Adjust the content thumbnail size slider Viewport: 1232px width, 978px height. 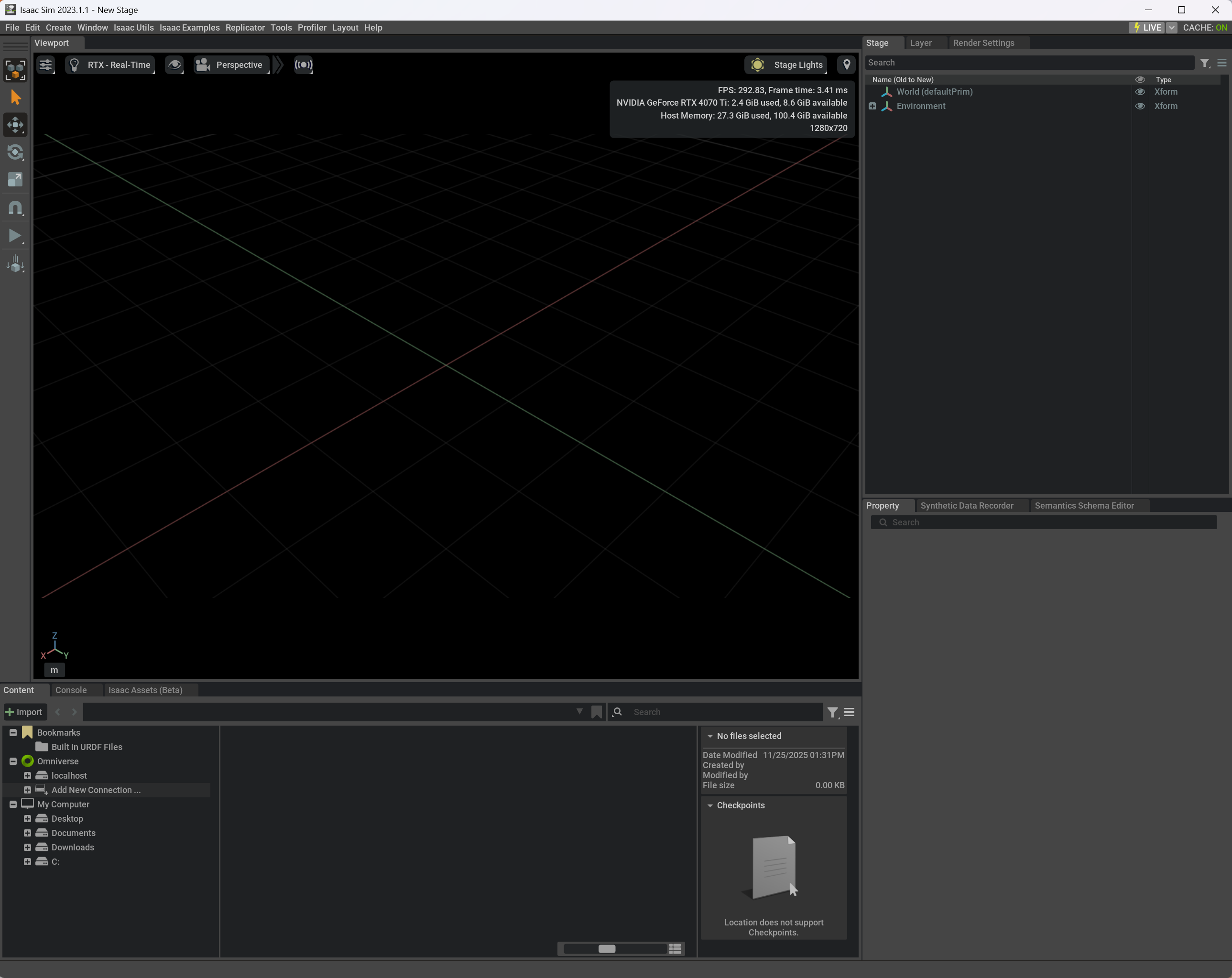pos(607,949)
